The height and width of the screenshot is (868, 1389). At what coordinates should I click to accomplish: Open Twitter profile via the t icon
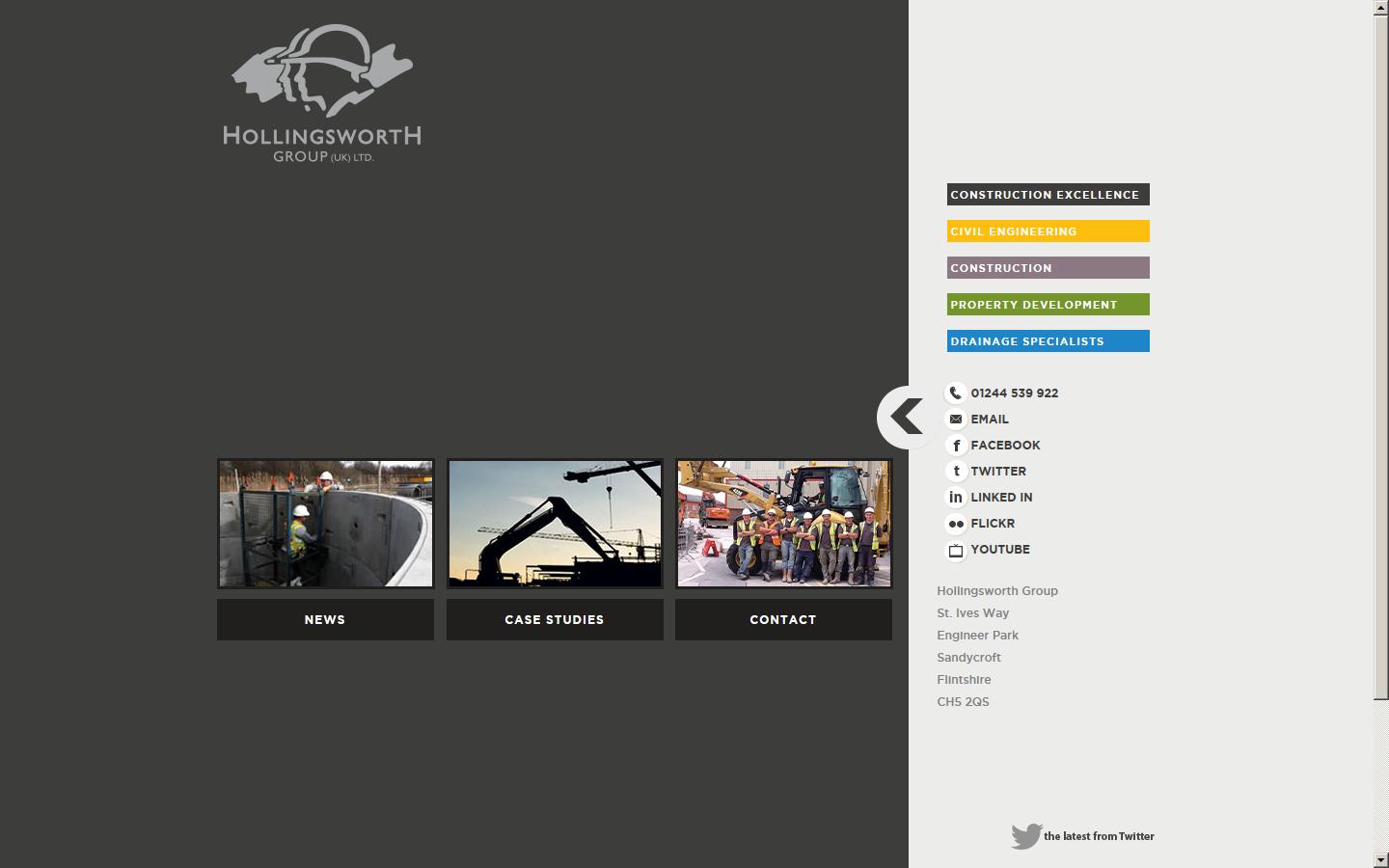956,471
